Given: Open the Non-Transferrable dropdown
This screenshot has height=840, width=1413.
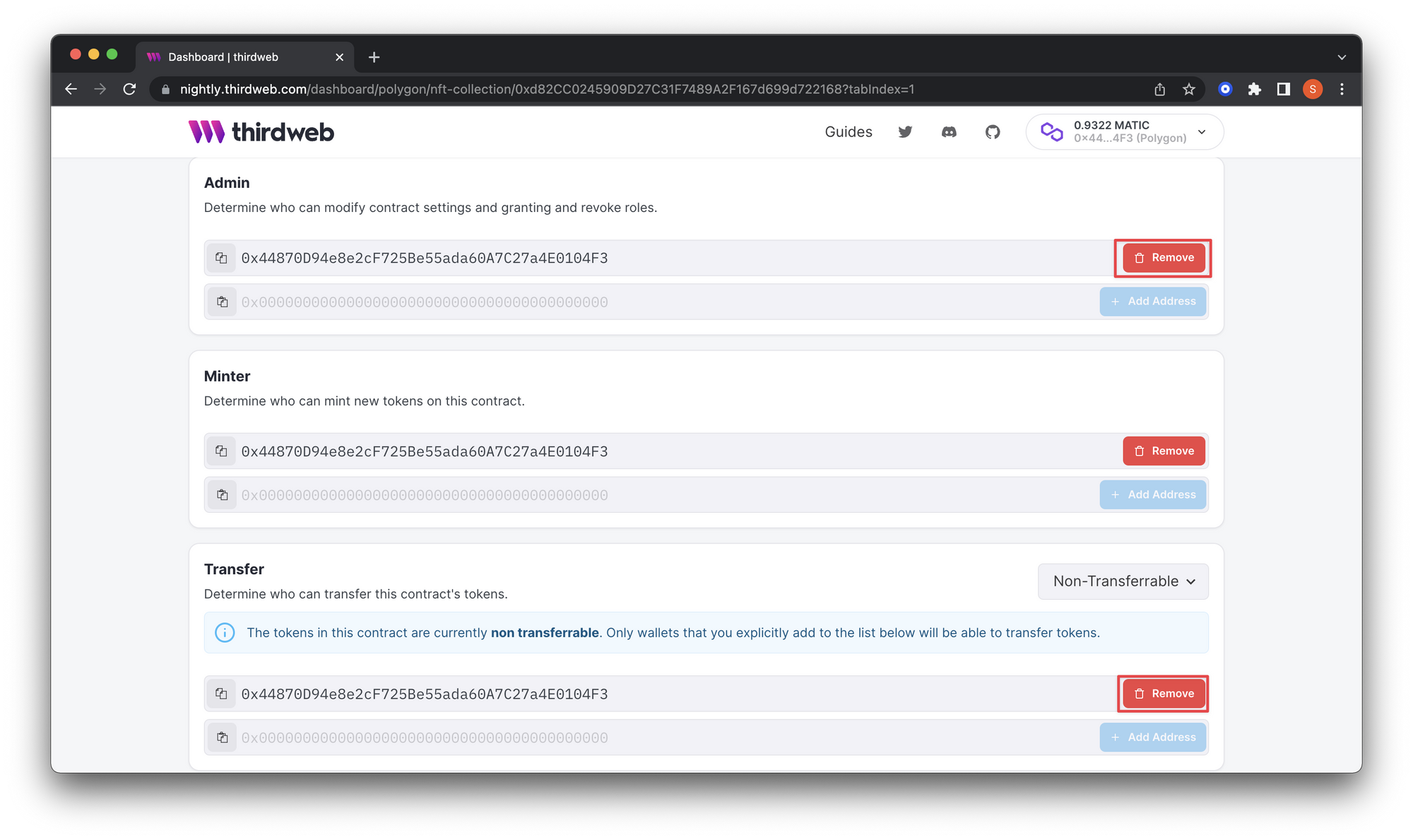Looking at the screenshot, I should tap(1123, 581).
